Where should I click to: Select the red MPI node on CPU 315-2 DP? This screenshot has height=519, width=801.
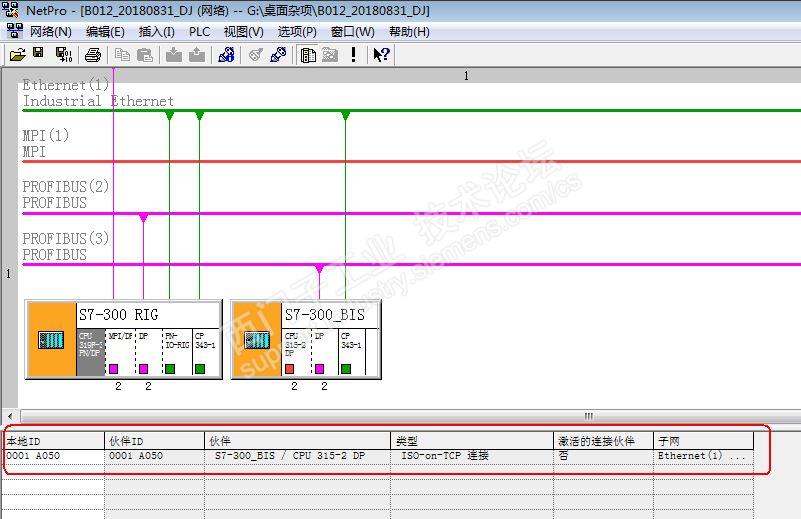(x=290, y=368)
